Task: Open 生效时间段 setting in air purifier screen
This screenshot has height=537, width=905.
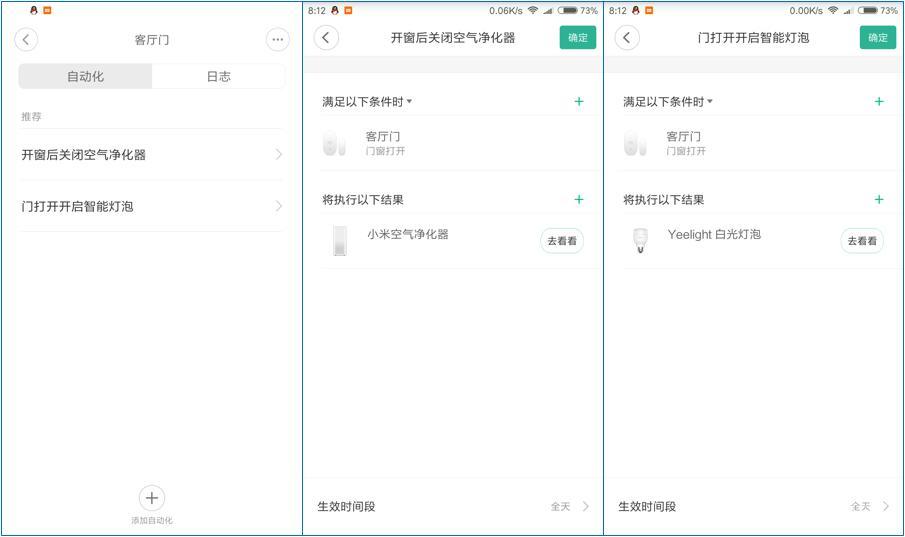Action: (453, 506)
